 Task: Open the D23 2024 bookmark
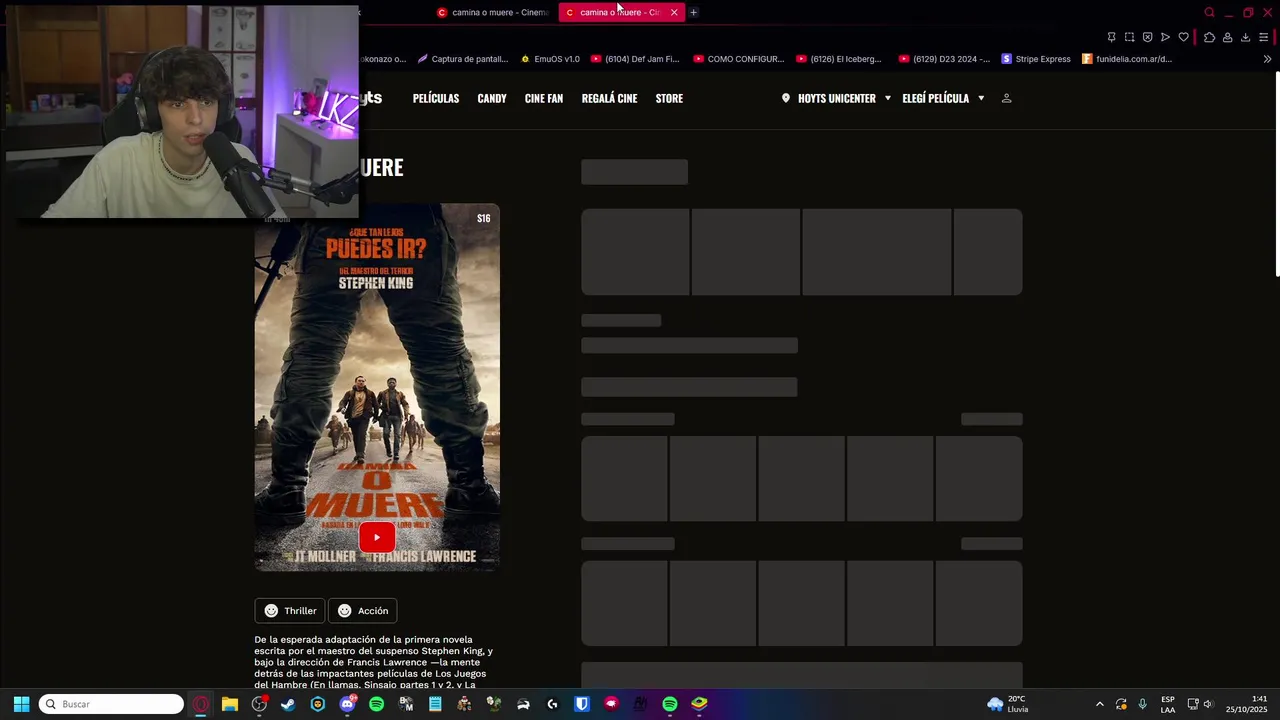click(x=944, y=59)
